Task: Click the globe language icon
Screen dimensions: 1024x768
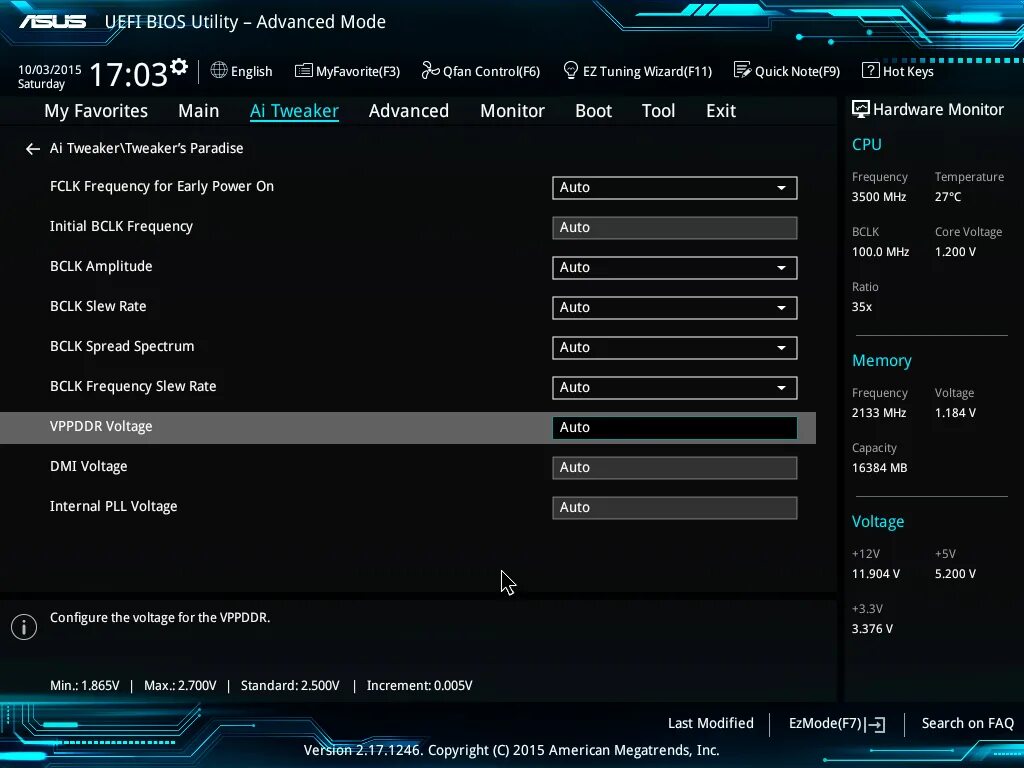Action: [x=219, y=70]
